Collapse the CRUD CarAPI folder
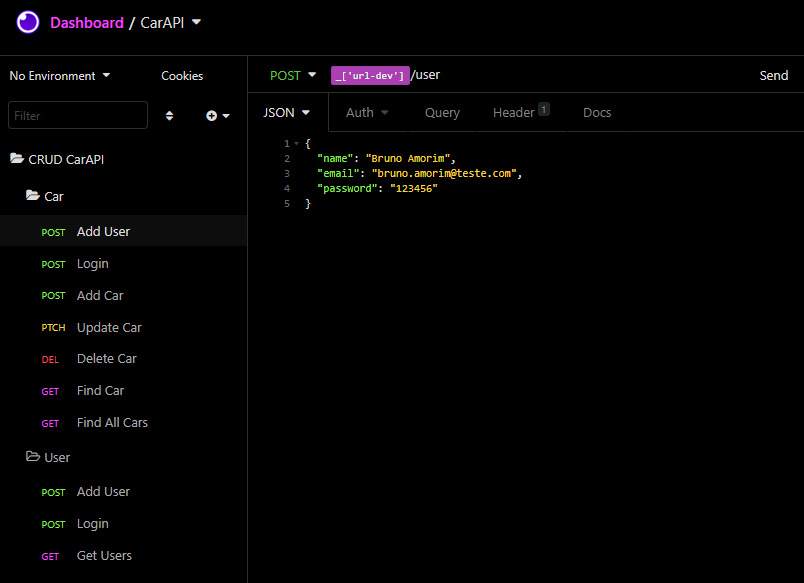This screenshot has height=583, width=804. [57, 159]
